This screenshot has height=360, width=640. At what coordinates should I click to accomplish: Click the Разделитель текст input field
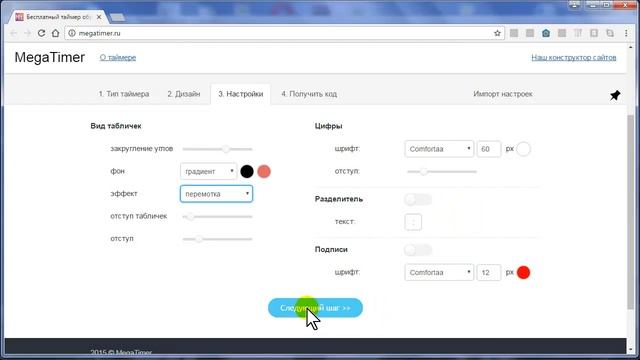tap(413, 222)
